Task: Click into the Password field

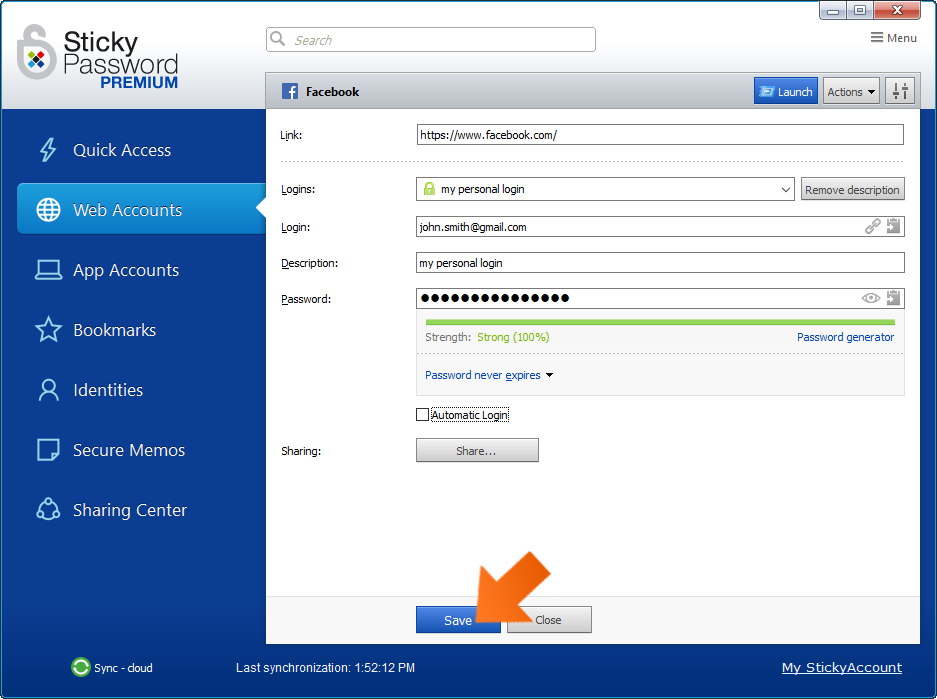Action: (660, 298)
